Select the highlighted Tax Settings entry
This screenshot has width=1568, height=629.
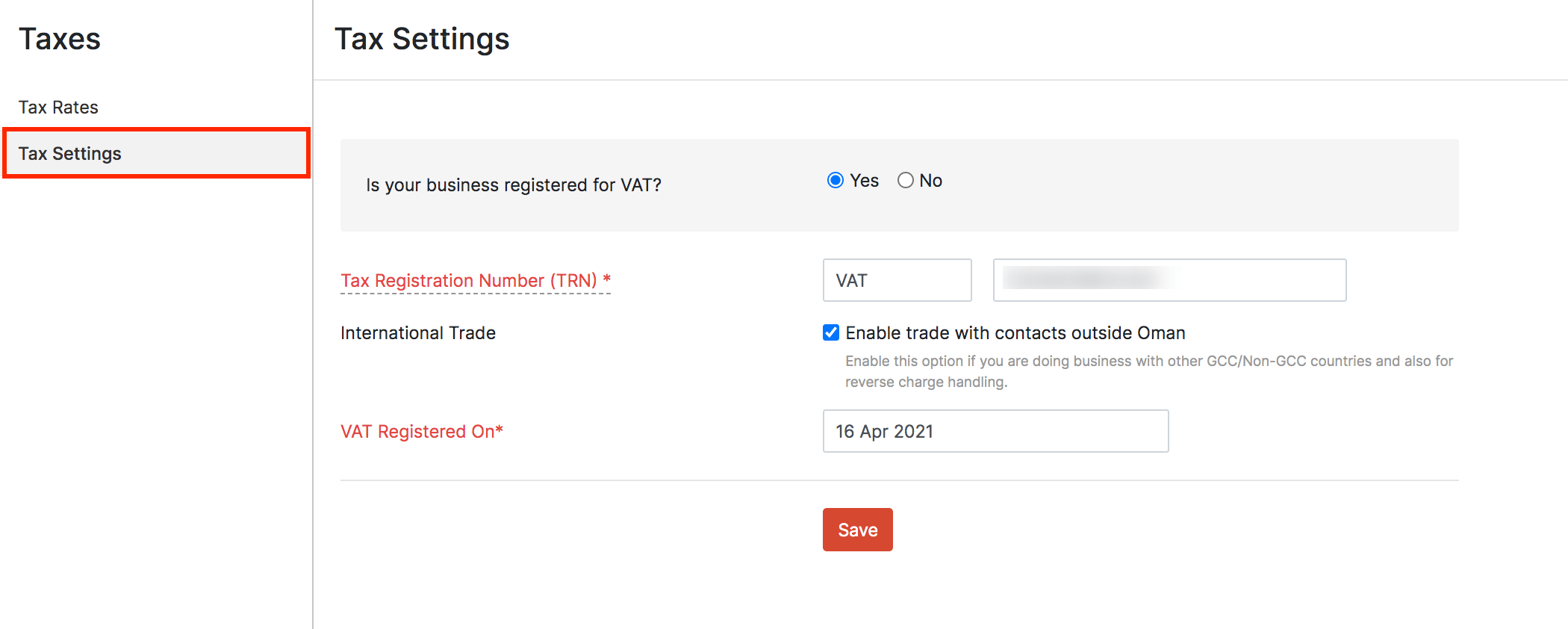tap(70, 153)
